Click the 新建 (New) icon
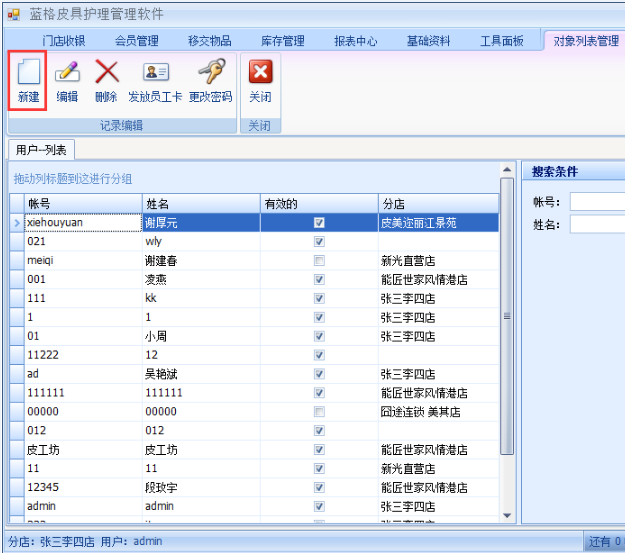625x553 pixels. 28,73
